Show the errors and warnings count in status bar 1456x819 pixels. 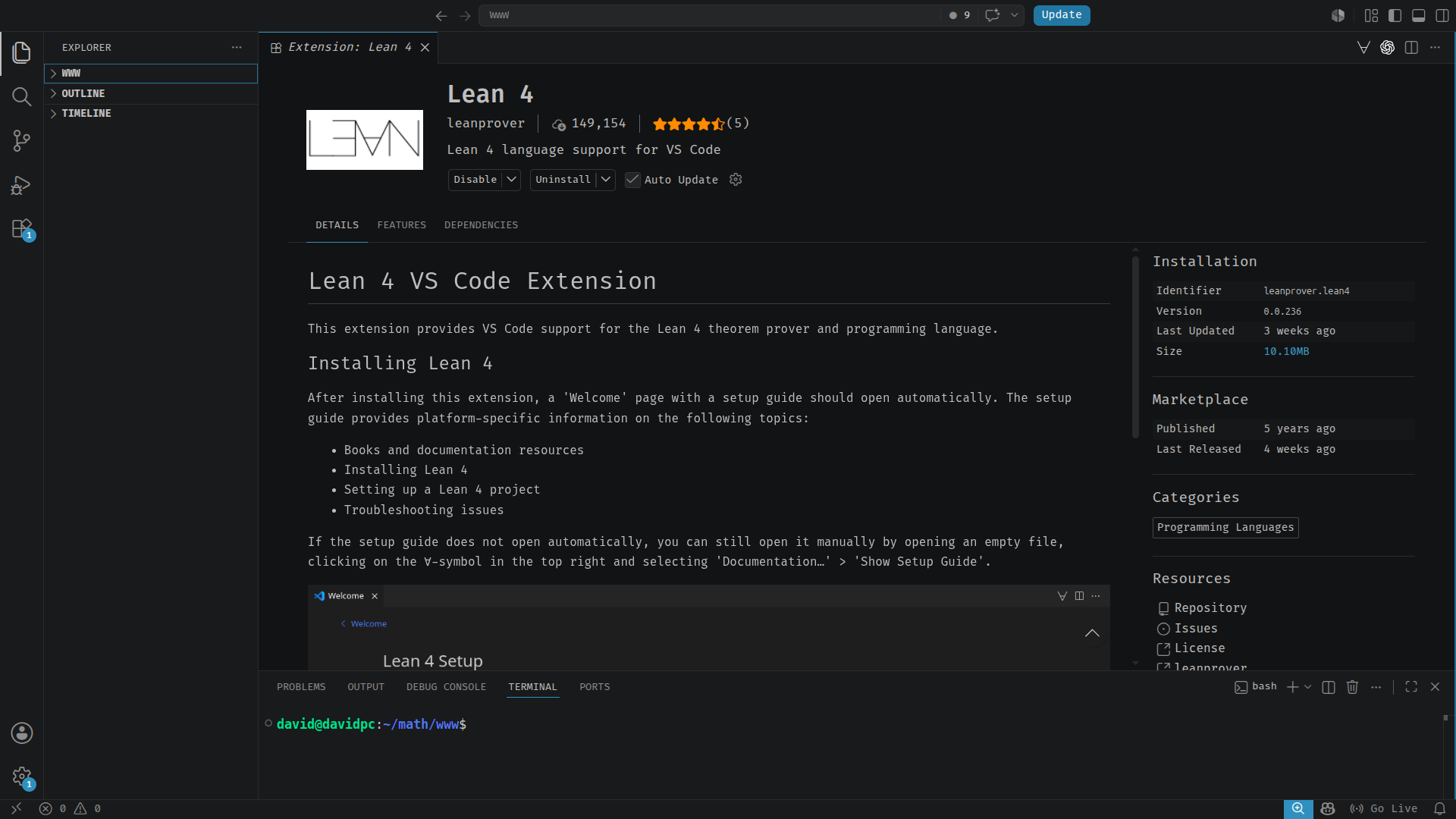tap(70, 808)
